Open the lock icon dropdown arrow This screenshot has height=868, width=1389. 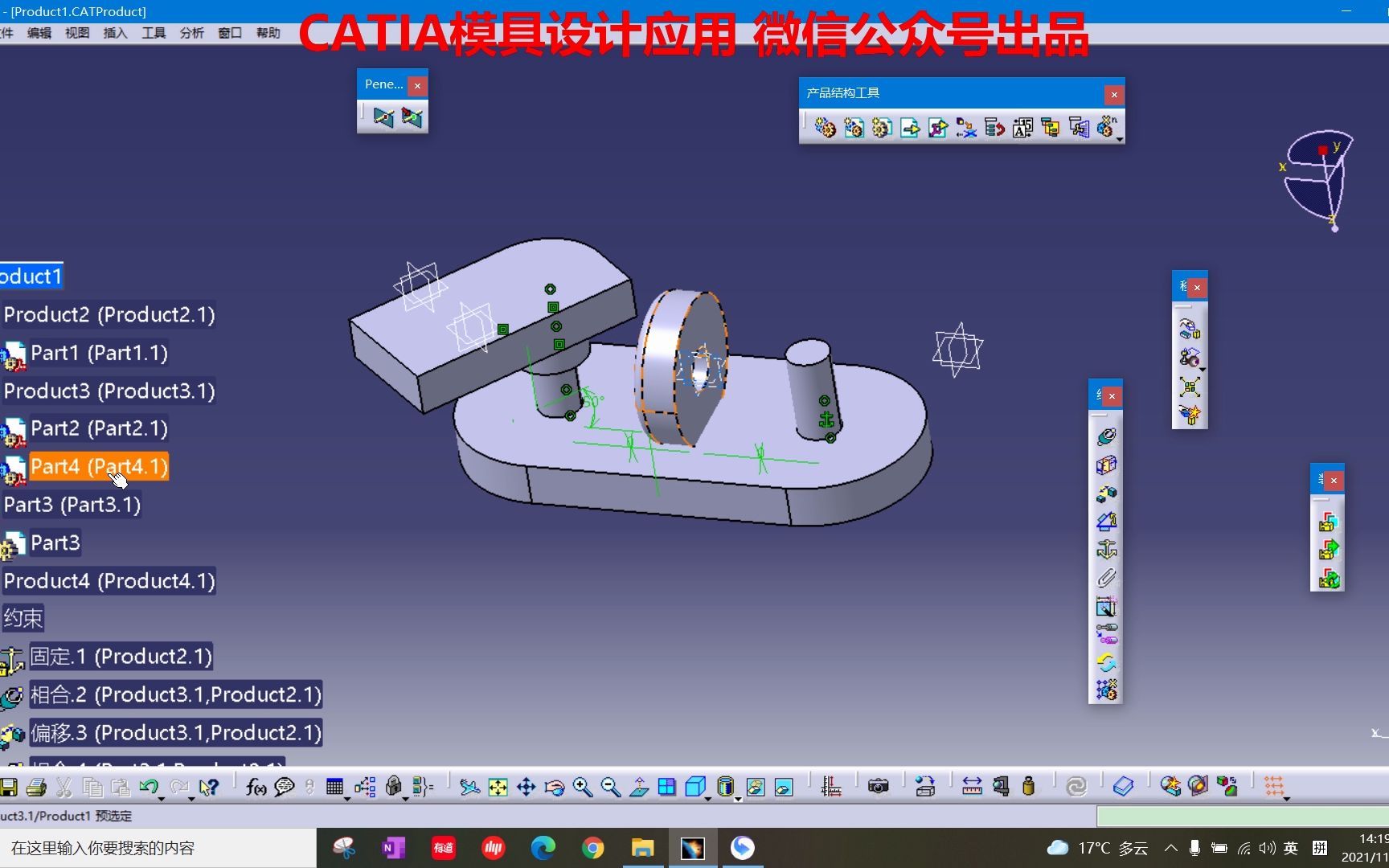click(x=405, y=798)
